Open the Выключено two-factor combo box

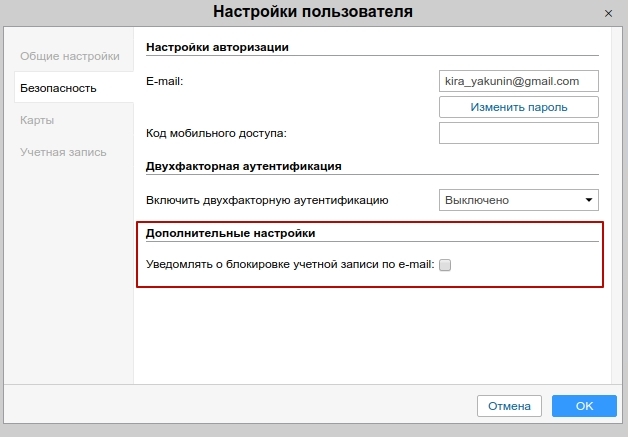510,200
